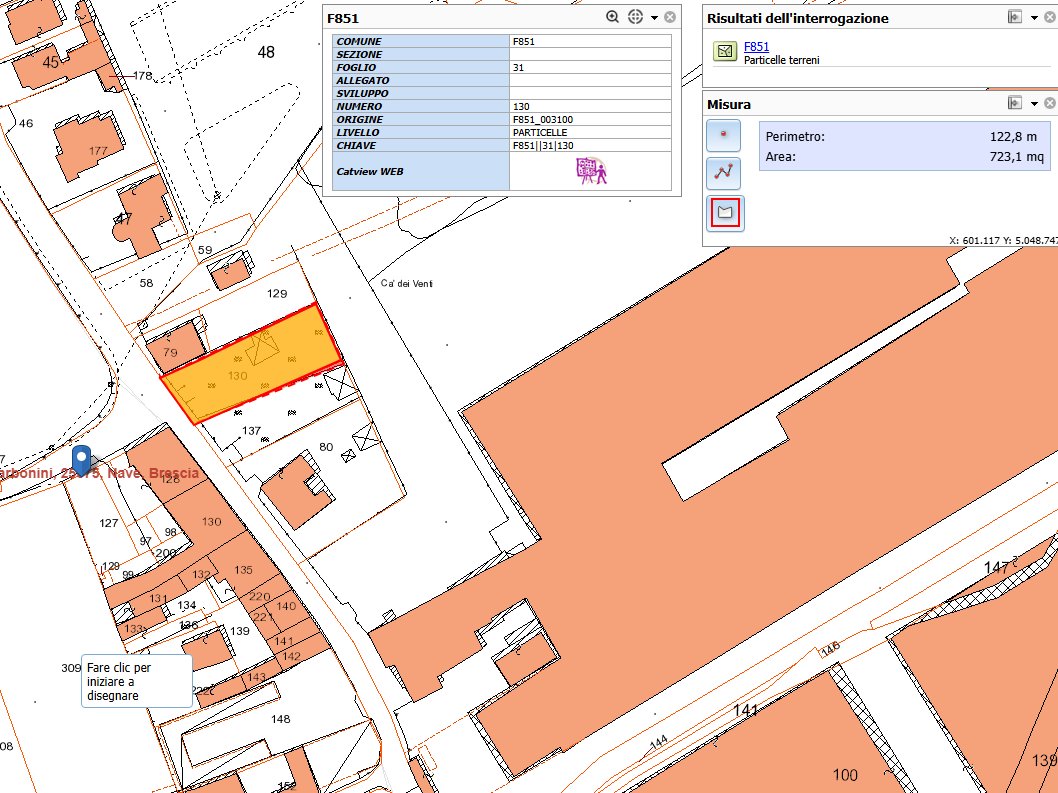Dock the Misura panel
This screenshot has width=1058, height=793.
pyautogui.click(x=1015, y=104)
